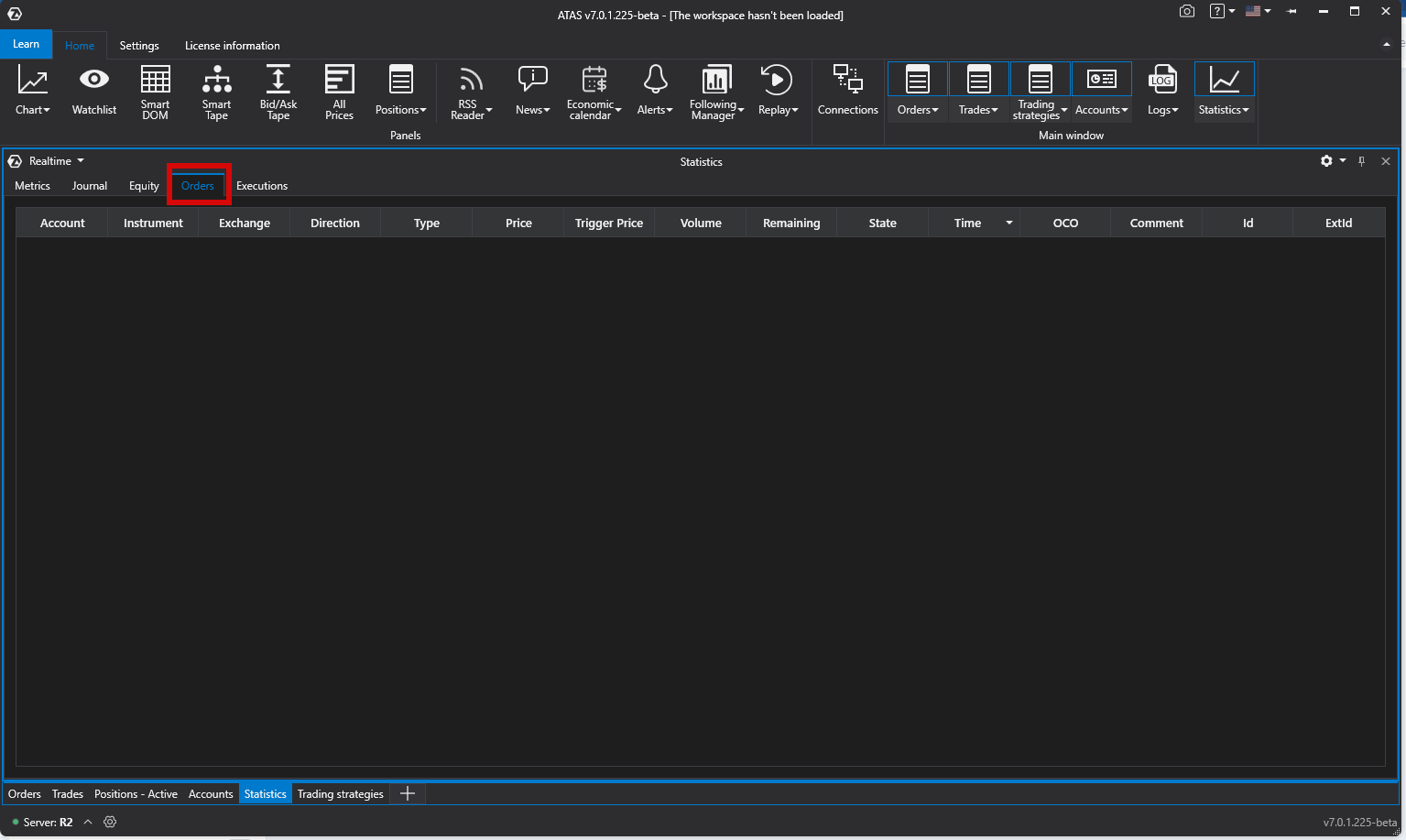Expand the Positions dropdown arrow
Viewport: 1406px width, 840px height.
(423, 111)
